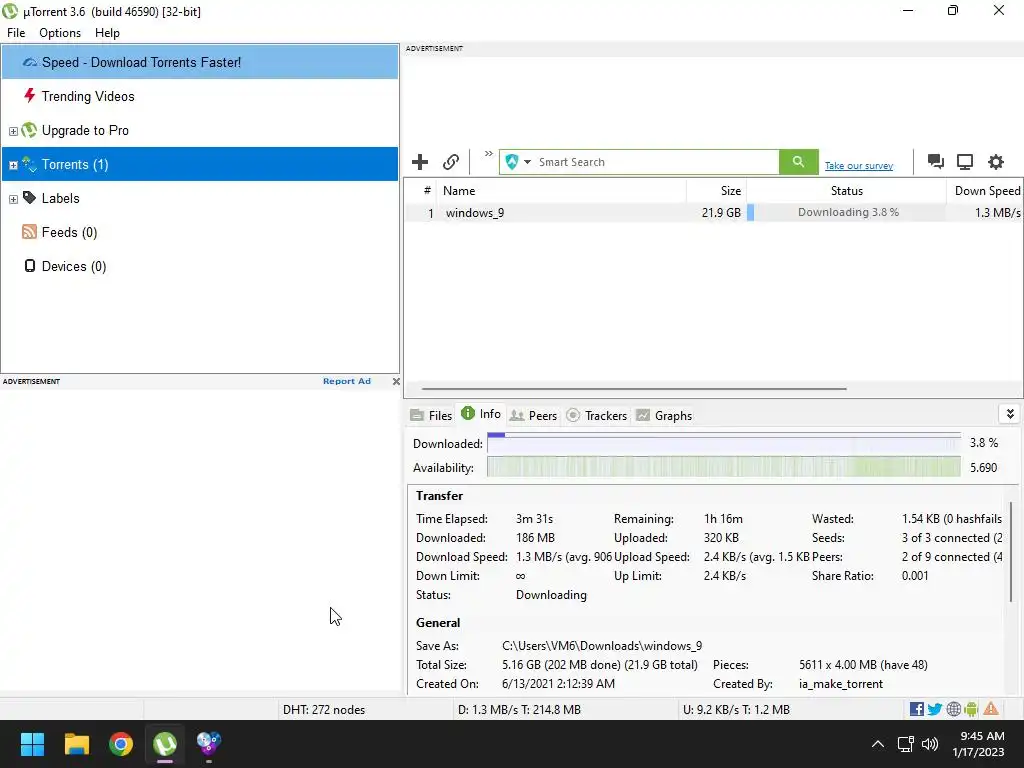Click the Info pane vertical scrollbar

(x=1011, y=552)
